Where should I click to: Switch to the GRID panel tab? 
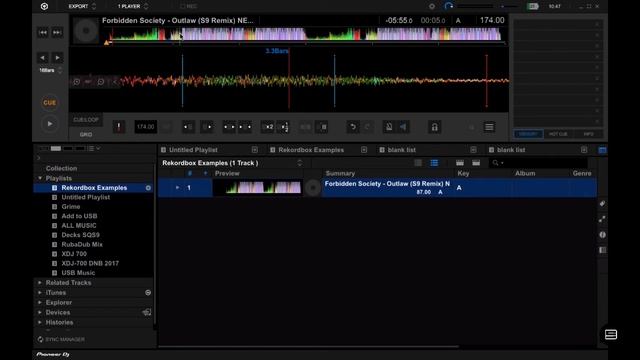tap(86, 134)
